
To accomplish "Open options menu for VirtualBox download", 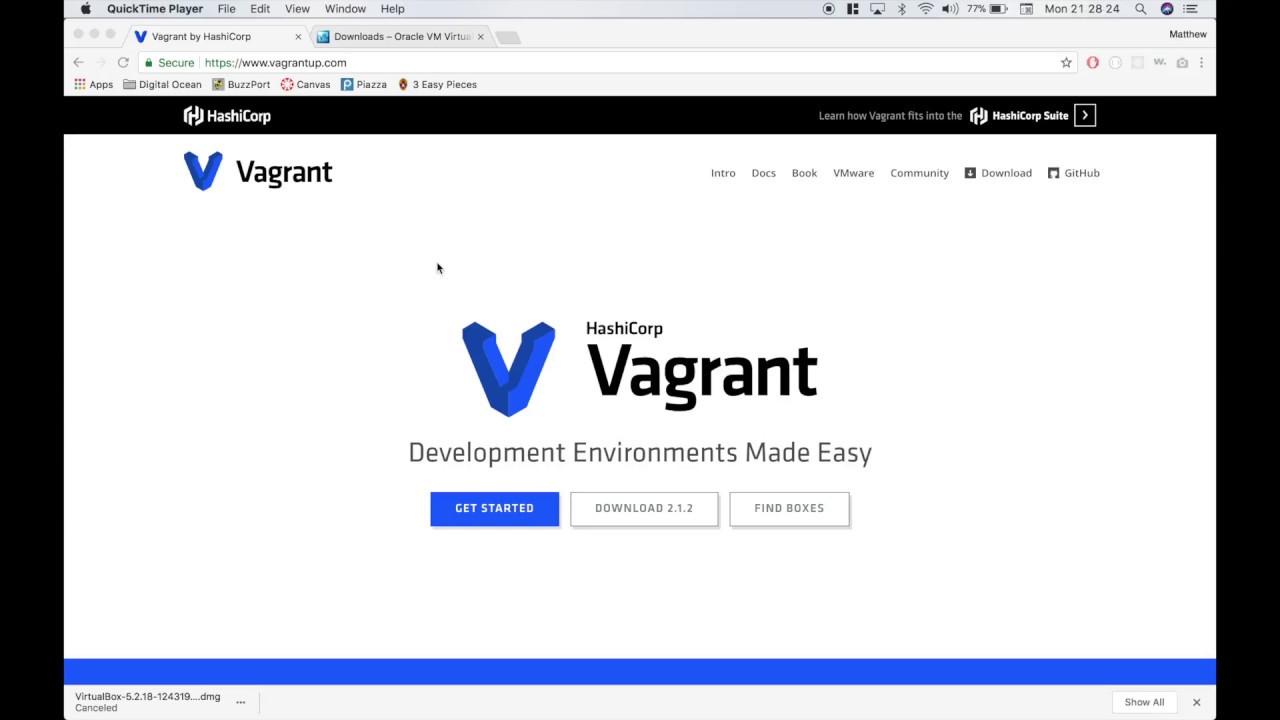I will tap(240, 702).
